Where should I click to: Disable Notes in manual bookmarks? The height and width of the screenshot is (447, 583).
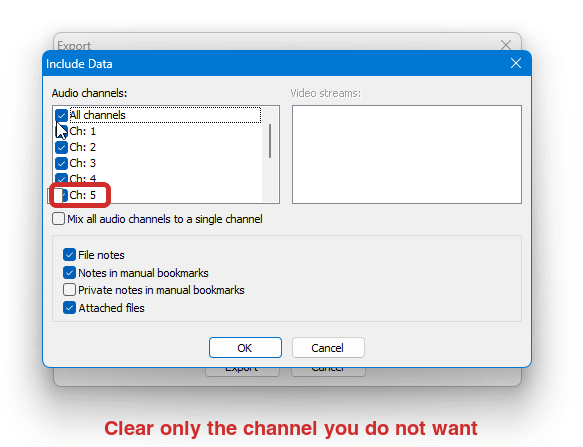[70, 273]
